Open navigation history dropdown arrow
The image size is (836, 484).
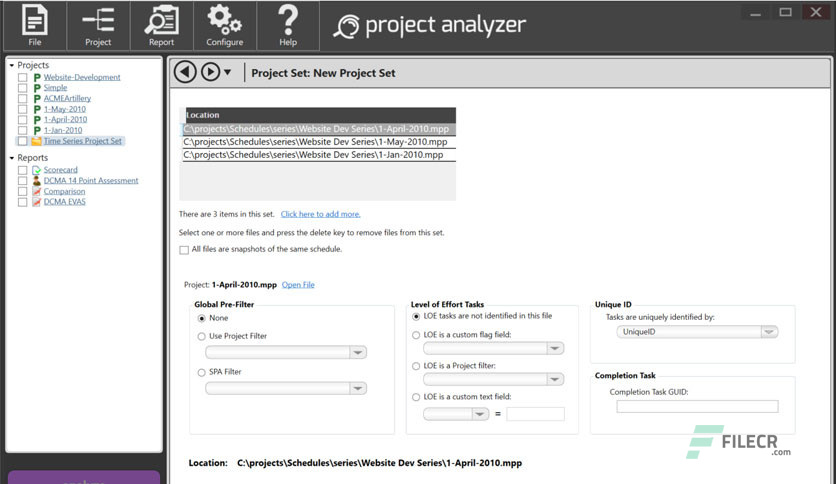coord(227,72)
